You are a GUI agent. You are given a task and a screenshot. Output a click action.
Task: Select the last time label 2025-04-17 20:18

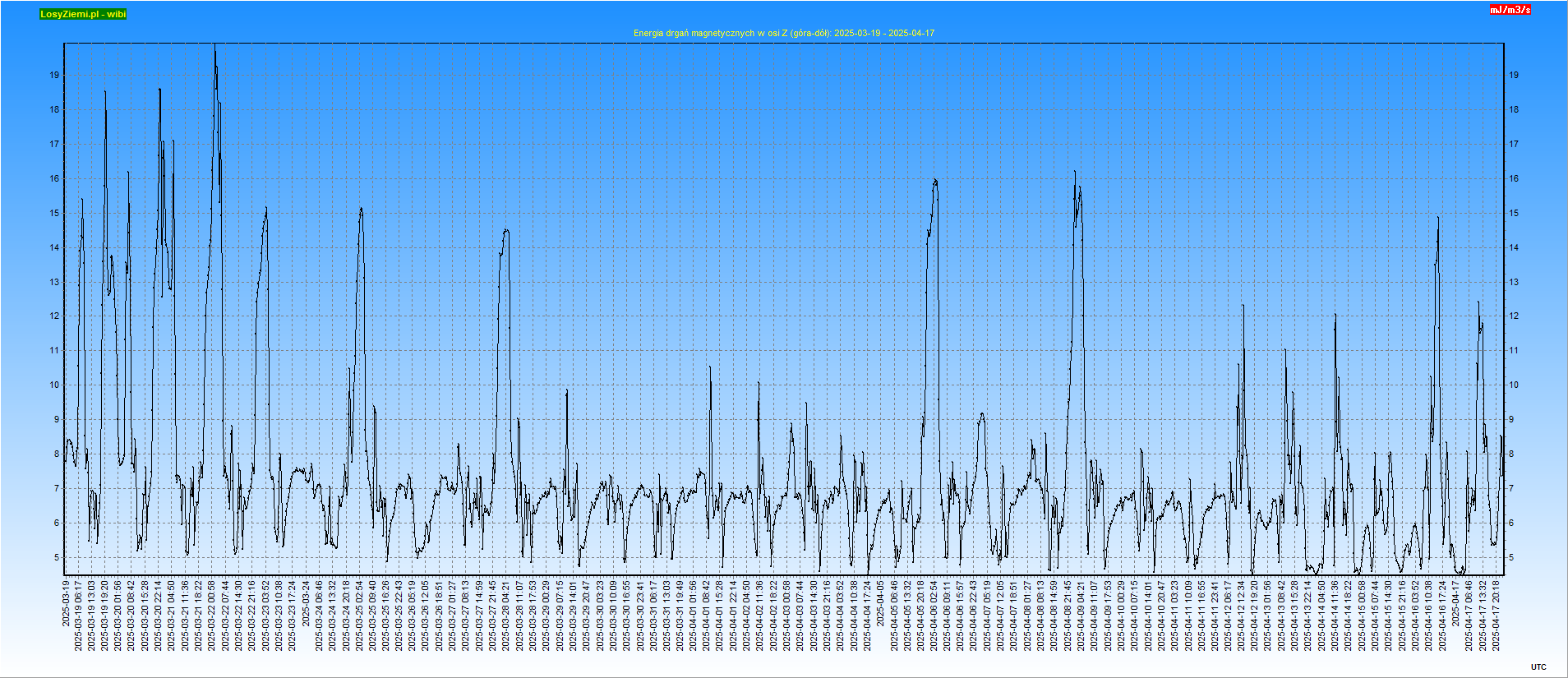click(x=1497, y=616)
